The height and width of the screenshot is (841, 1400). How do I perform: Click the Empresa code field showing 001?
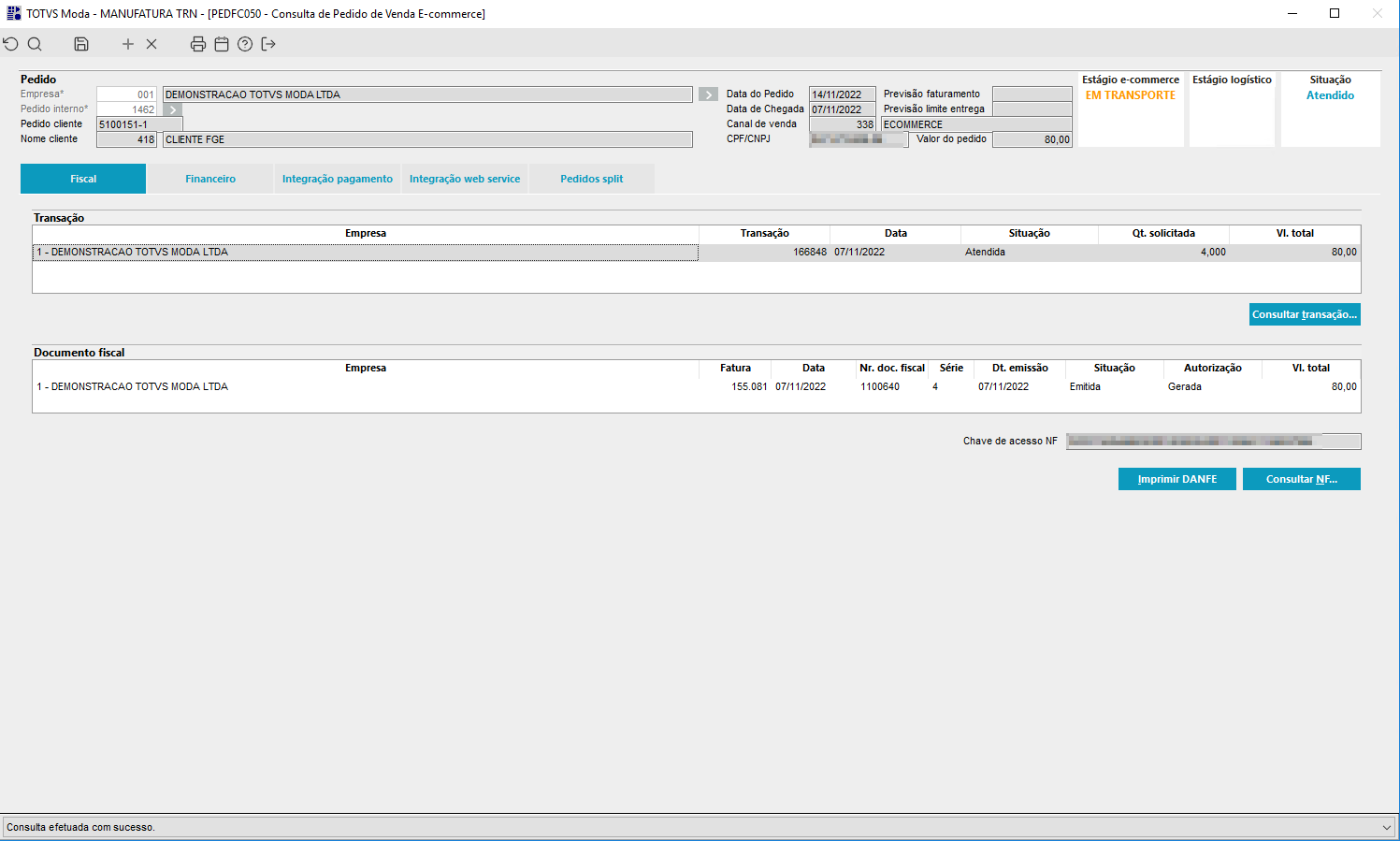pyautogui.click(x=126, y=94)
